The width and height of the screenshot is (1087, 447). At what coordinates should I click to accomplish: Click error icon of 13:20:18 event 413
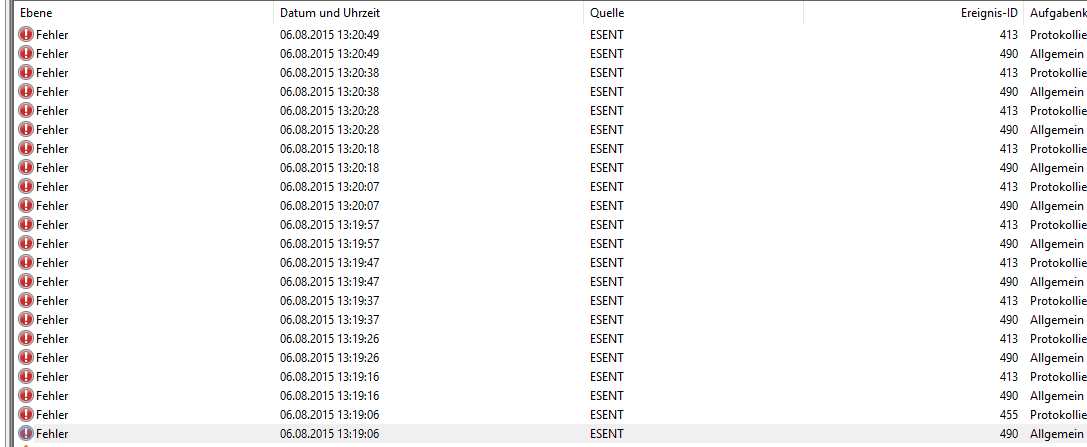pos(26,148)
